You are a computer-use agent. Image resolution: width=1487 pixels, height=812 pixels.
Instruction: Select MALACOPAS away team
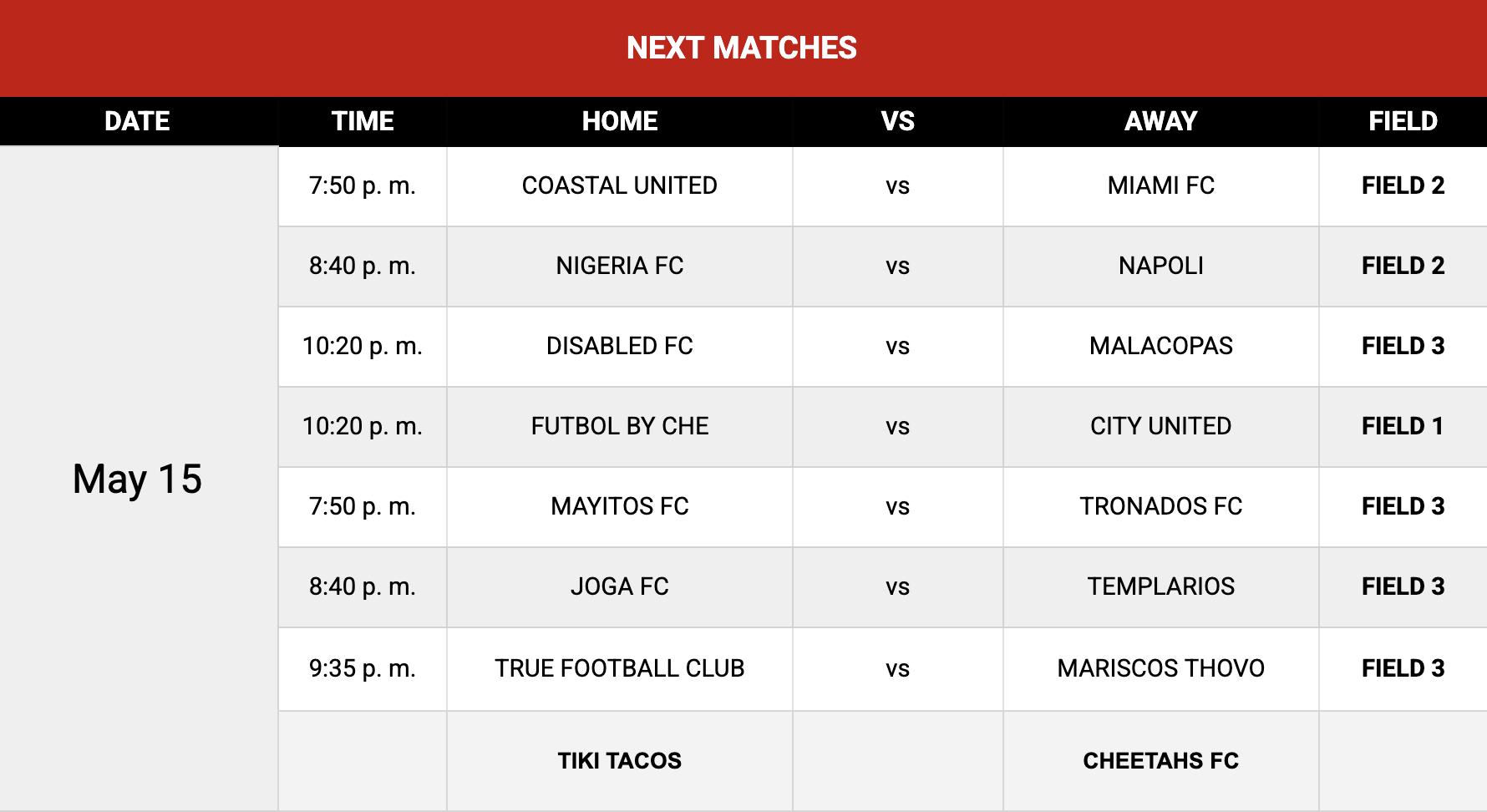pos(1161,346)
